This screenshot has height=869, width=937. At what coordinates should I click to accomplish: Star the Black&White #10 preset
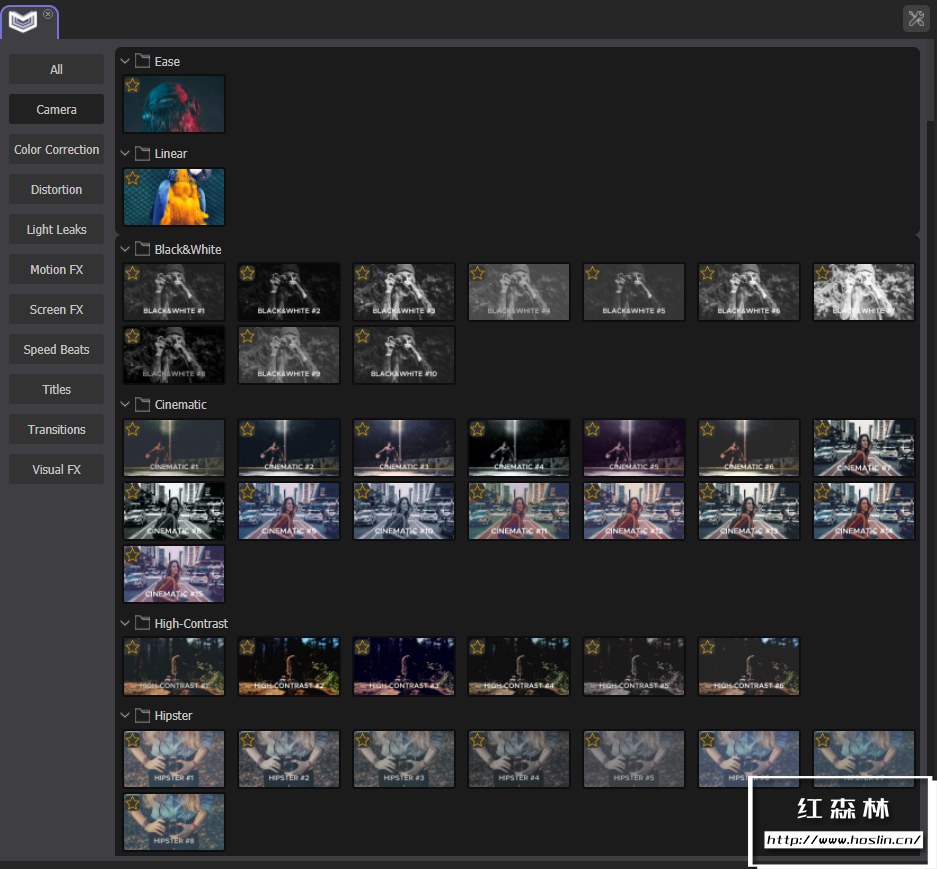[363, 336]
